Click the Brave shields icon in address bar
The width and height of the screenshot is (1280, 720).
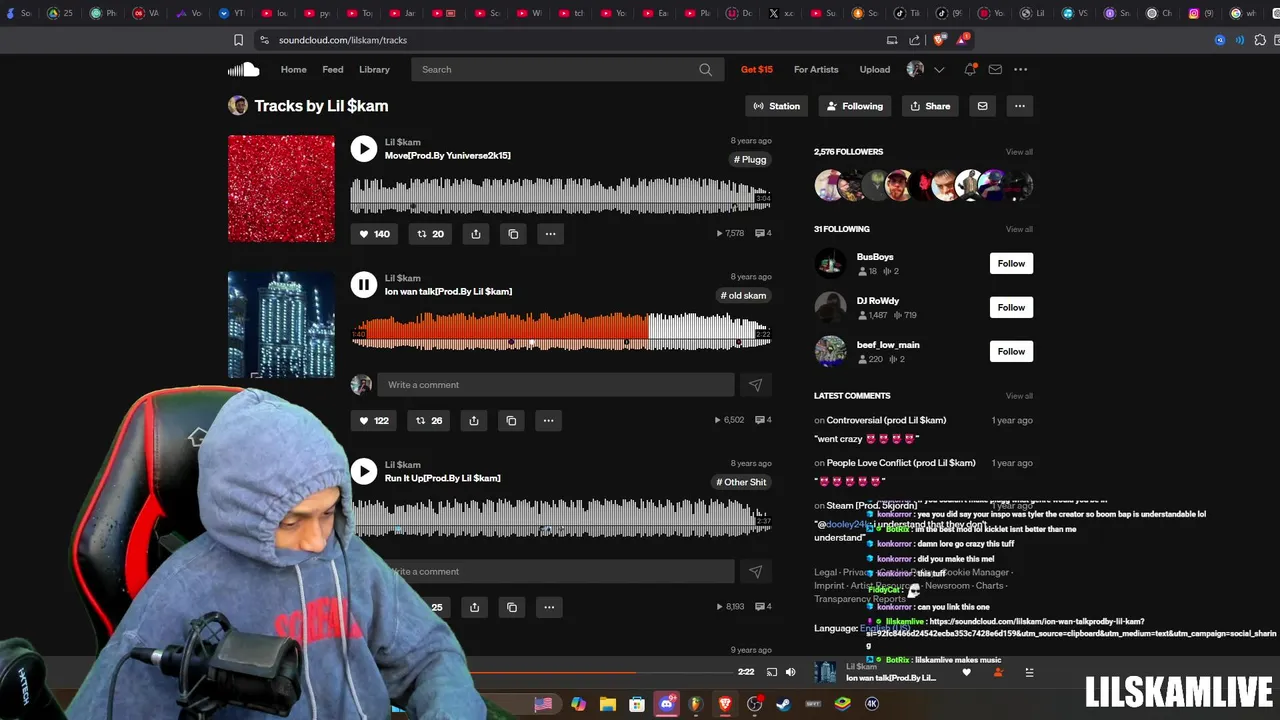tap(939, 40)
